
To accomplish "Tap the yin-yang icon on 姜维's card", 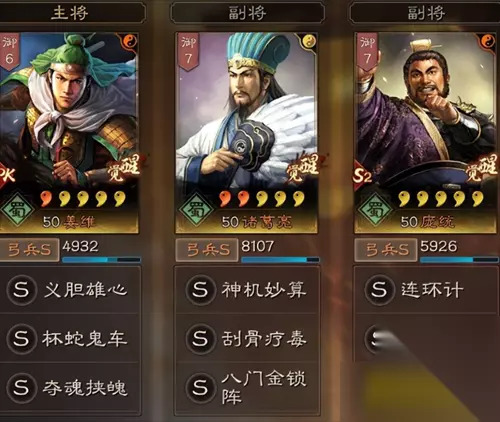I will click(x=130, y=41).
